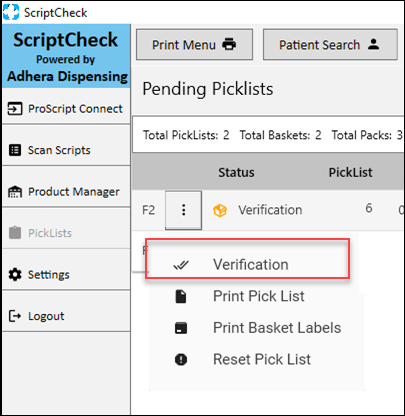
Task: Choose Print Pick List menu option
Action: click(258, 296)
